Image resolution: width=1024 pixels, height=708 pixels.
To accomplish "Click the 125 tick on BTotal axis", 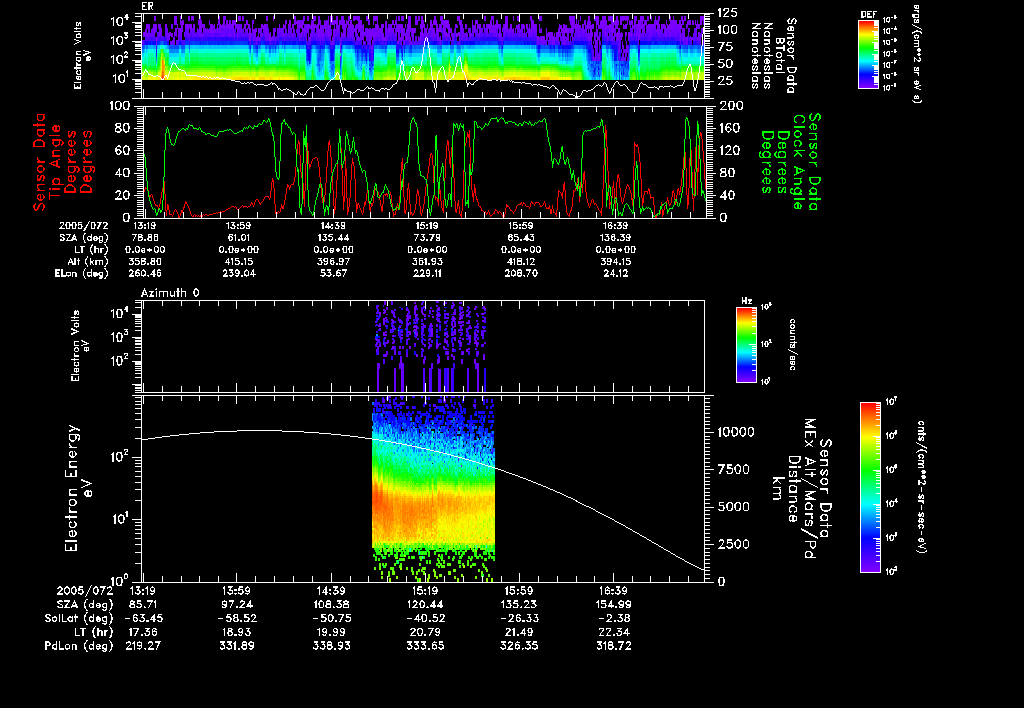I will [x=727, y=12].
